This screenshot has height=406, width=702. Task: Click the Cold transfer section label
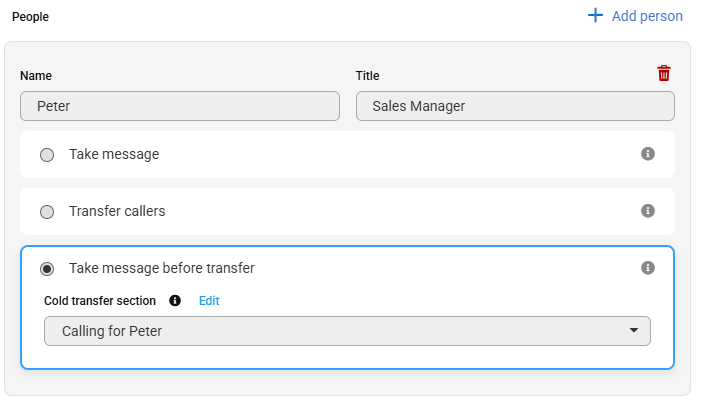point(100,301)
